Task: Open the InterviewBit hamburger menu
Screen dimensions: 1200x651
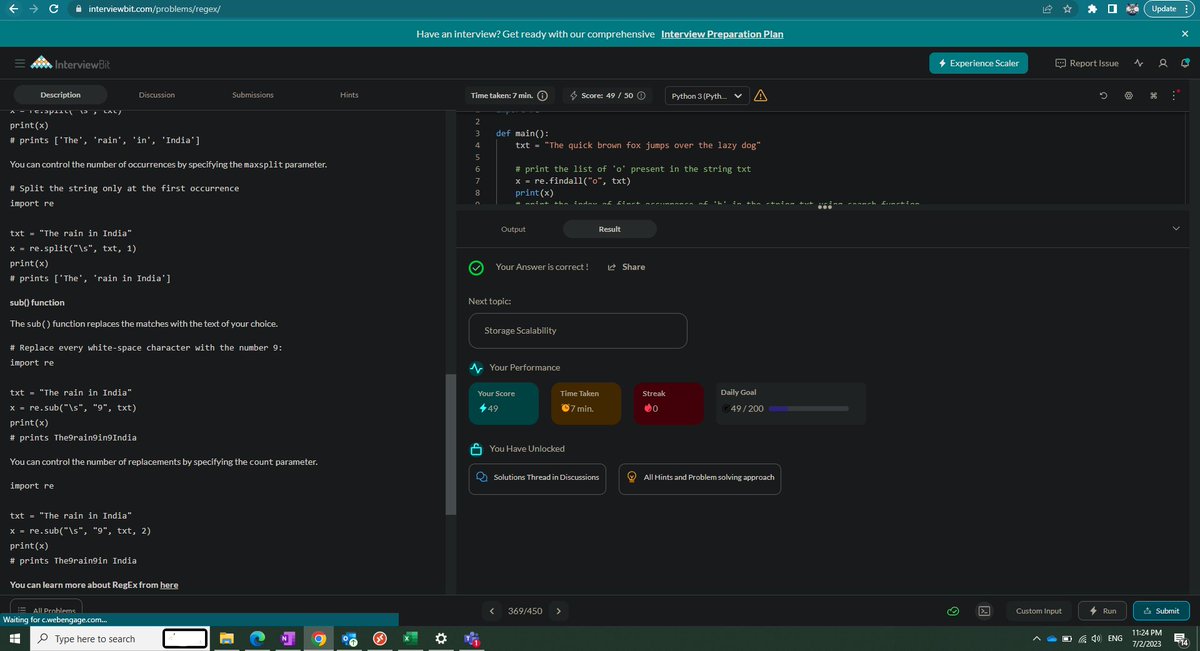Action: pyautogui.click(x=20, y=64)
